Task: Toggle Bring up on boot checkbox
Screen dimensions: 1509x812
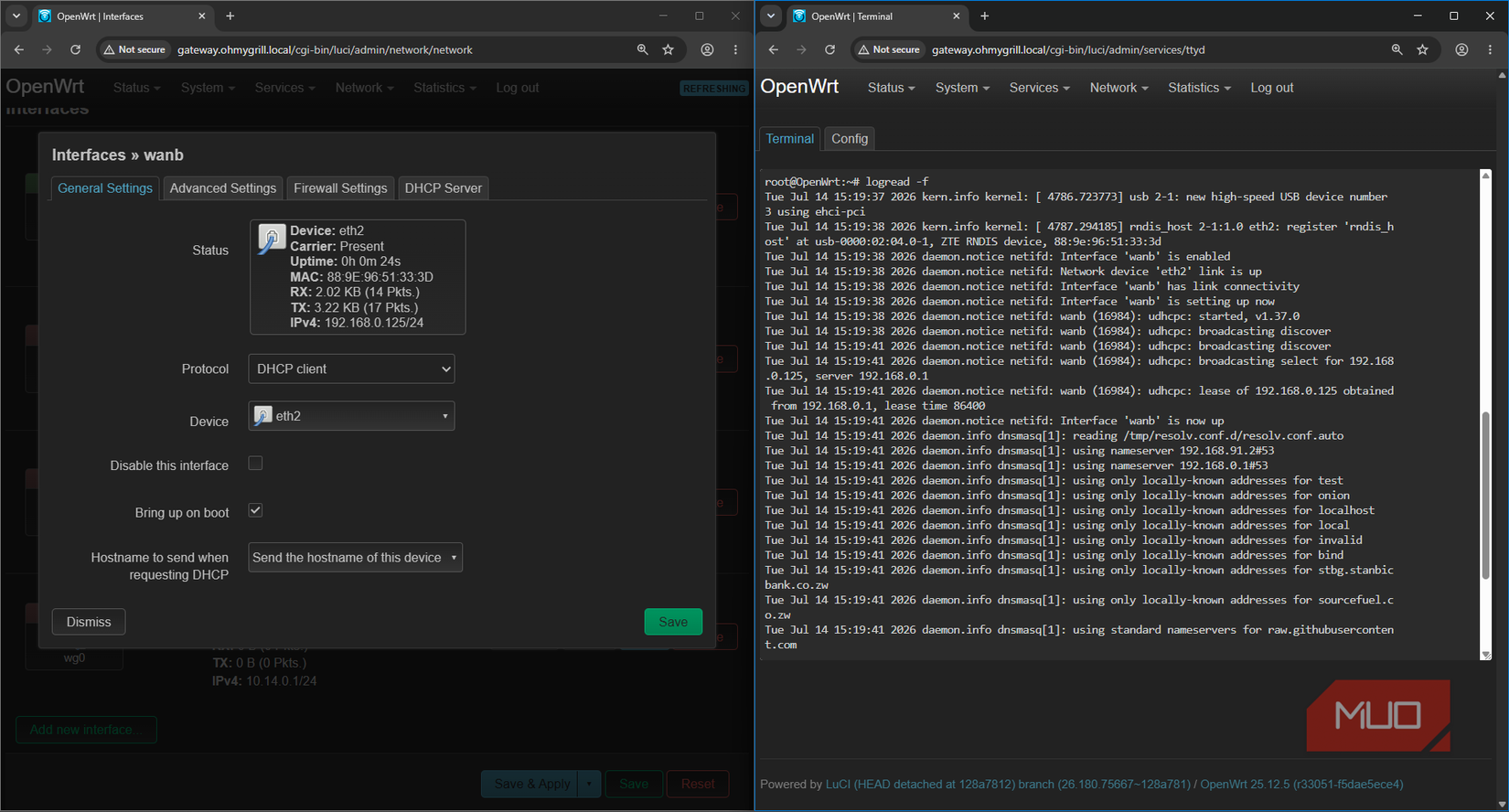Action: coord(255,510)
